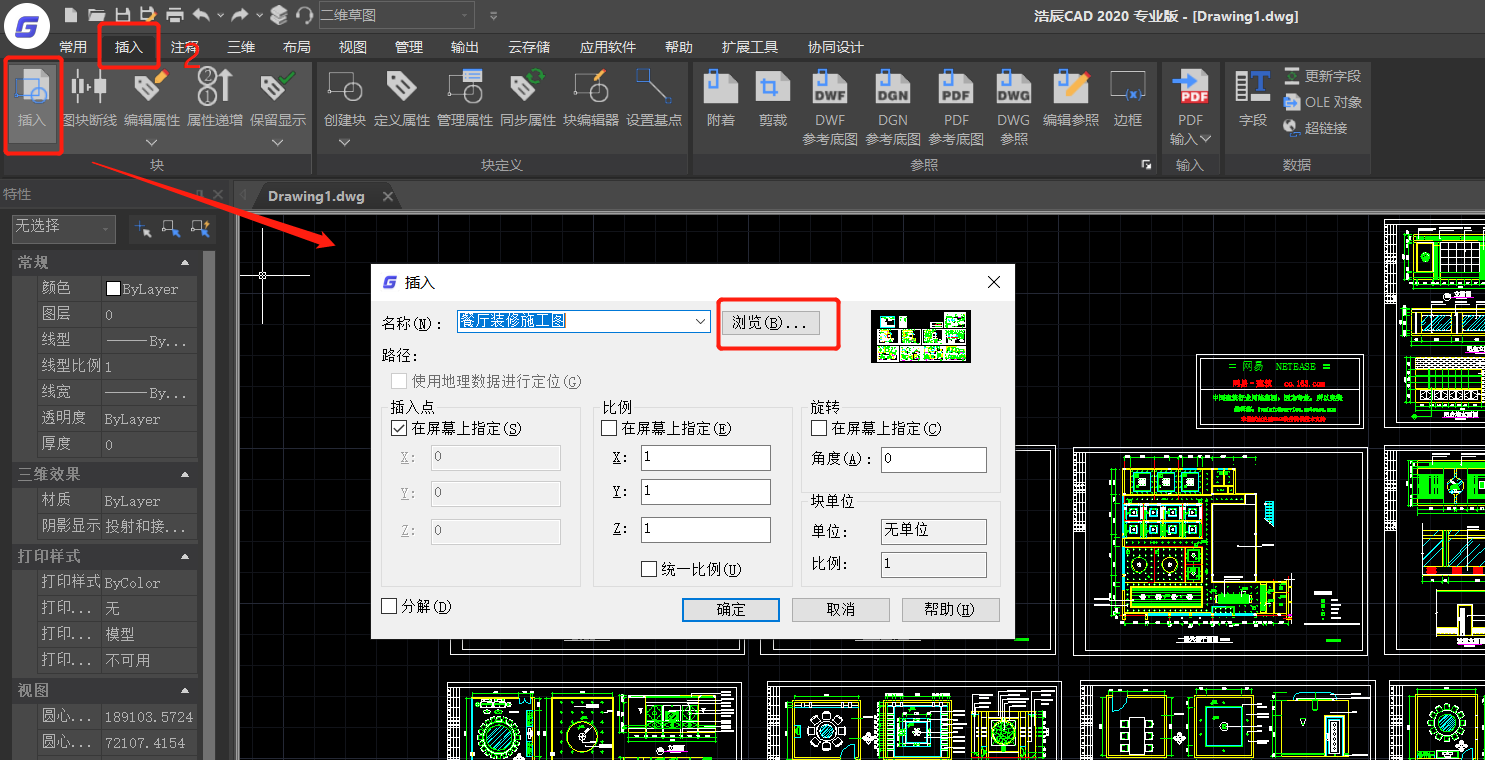Screen dimensions: 1485x760
Task: Enable the 统一比例 checkbox
Action: tap(649, 569)
